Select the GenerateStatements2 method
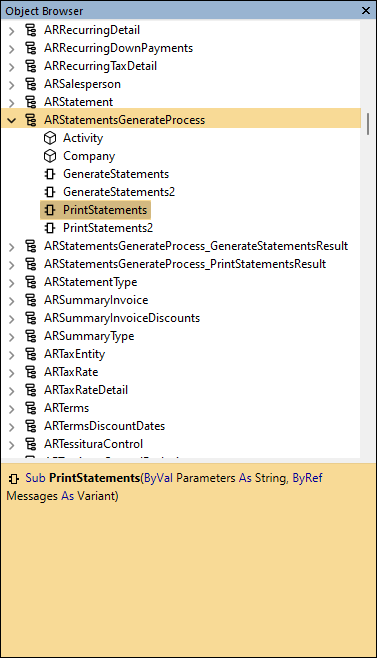This screenshot has width=377, height=658. pos(119,192)
